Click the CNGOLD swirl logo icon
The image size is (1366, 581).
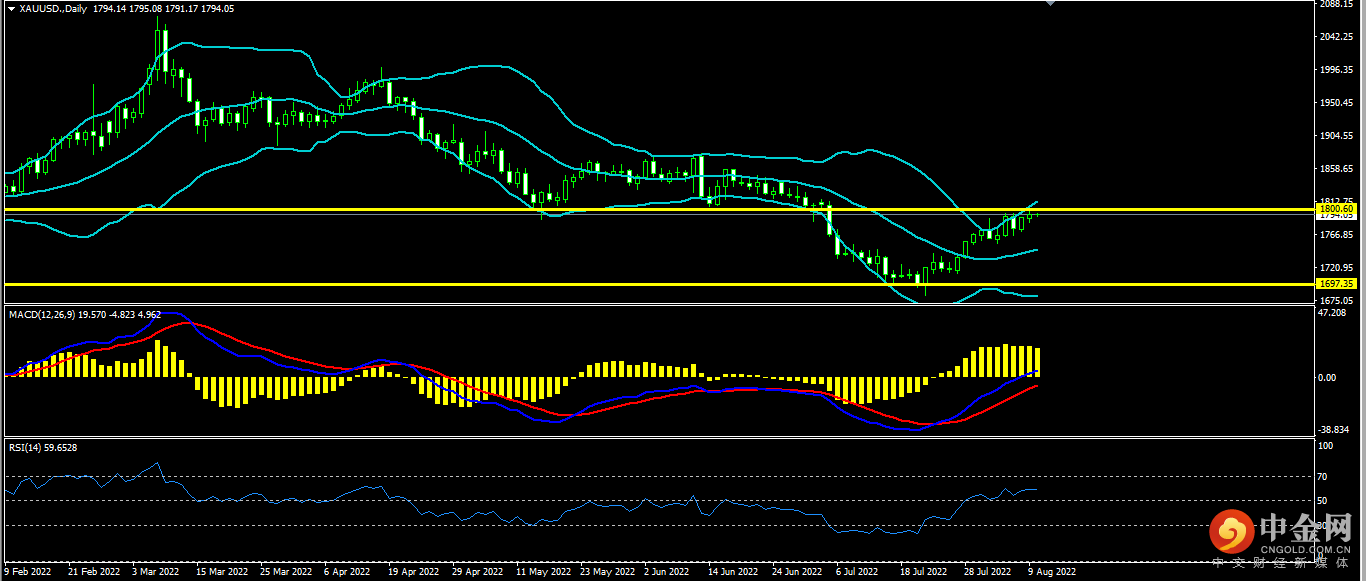[1231, 533]
